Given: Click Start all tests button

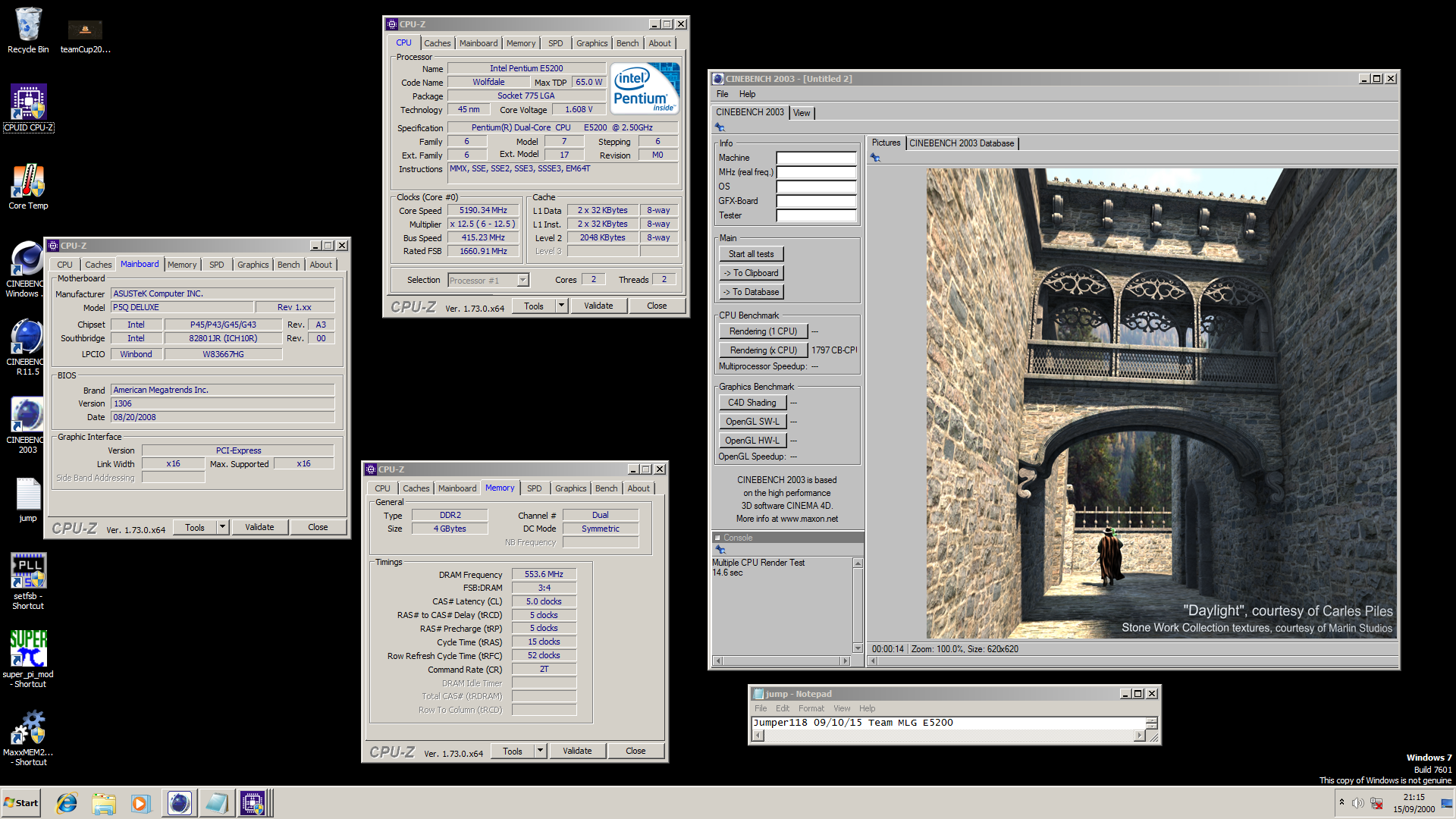Looking at the screenshot, I should point(752,254).
